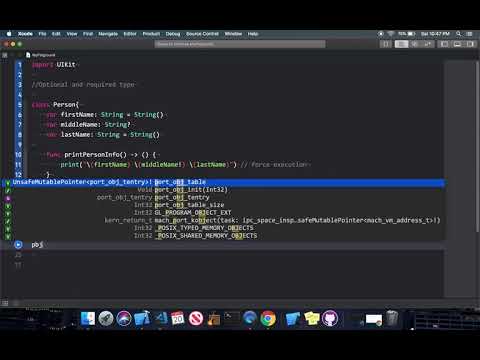This screenshot has height=360, width=480.
Task: Select _POSIX_TYPED_MEMORY_OBJECTS in the completion list
Action: [223, 228]
